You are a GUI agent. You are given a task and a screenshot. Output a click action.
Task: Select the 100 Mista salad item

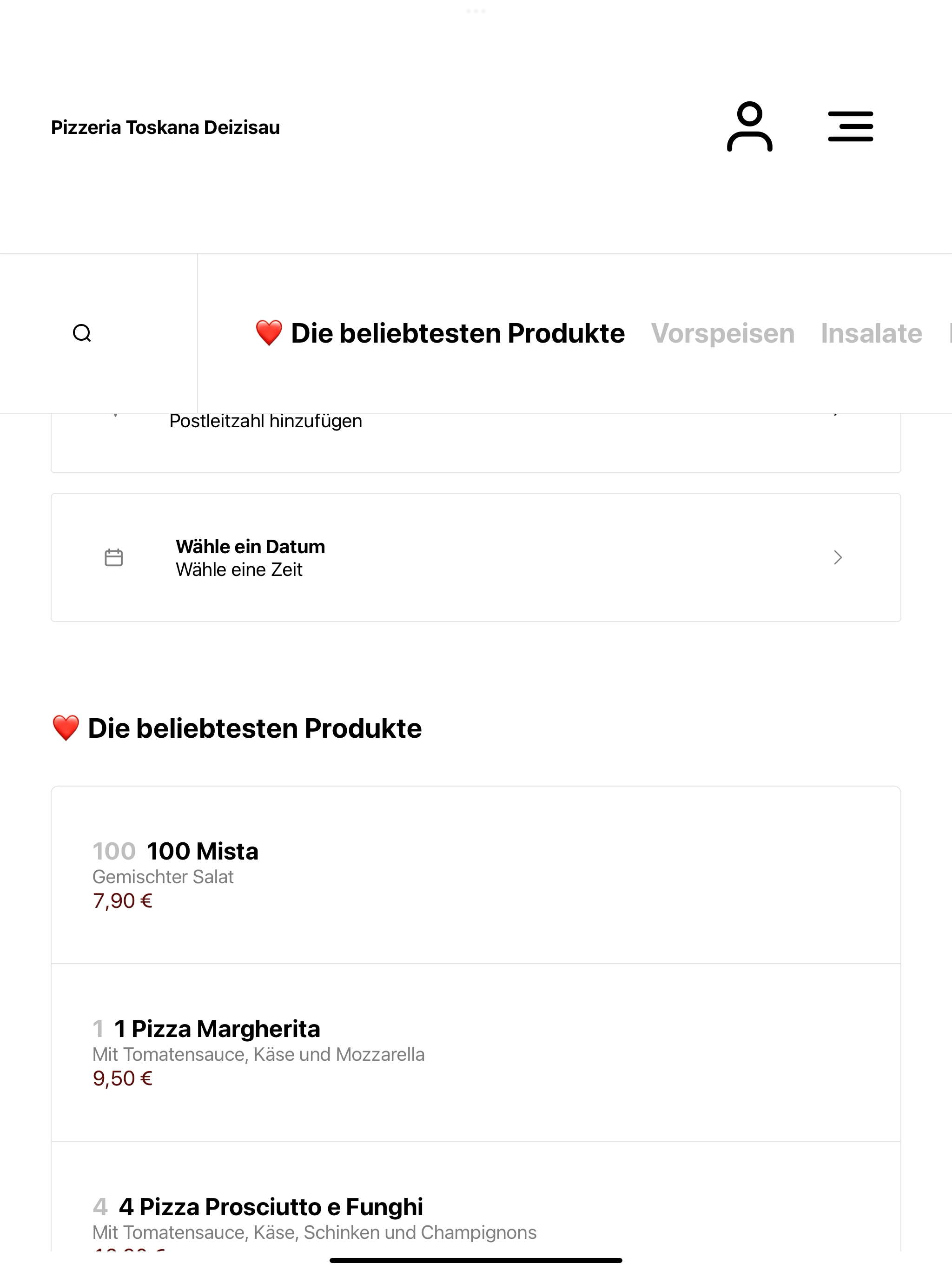click(x=476, y=875)
